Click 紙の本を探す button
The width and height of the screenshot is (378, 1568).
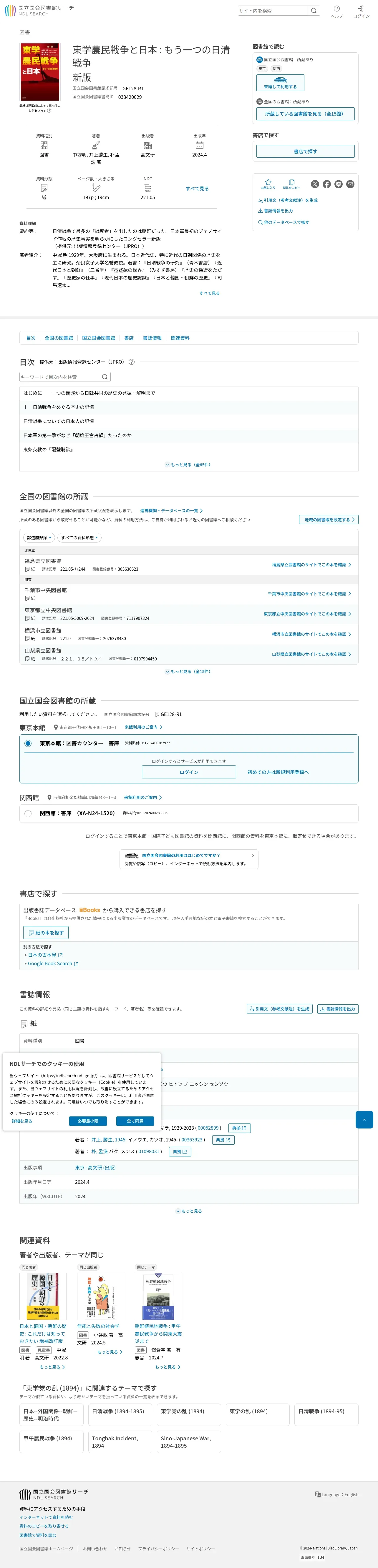click(x=46, y=933)
